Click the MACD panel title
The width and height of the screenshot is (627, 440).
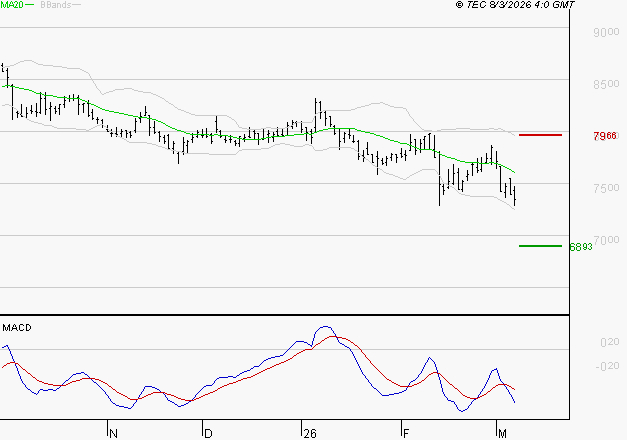click(x=17, y=328)
